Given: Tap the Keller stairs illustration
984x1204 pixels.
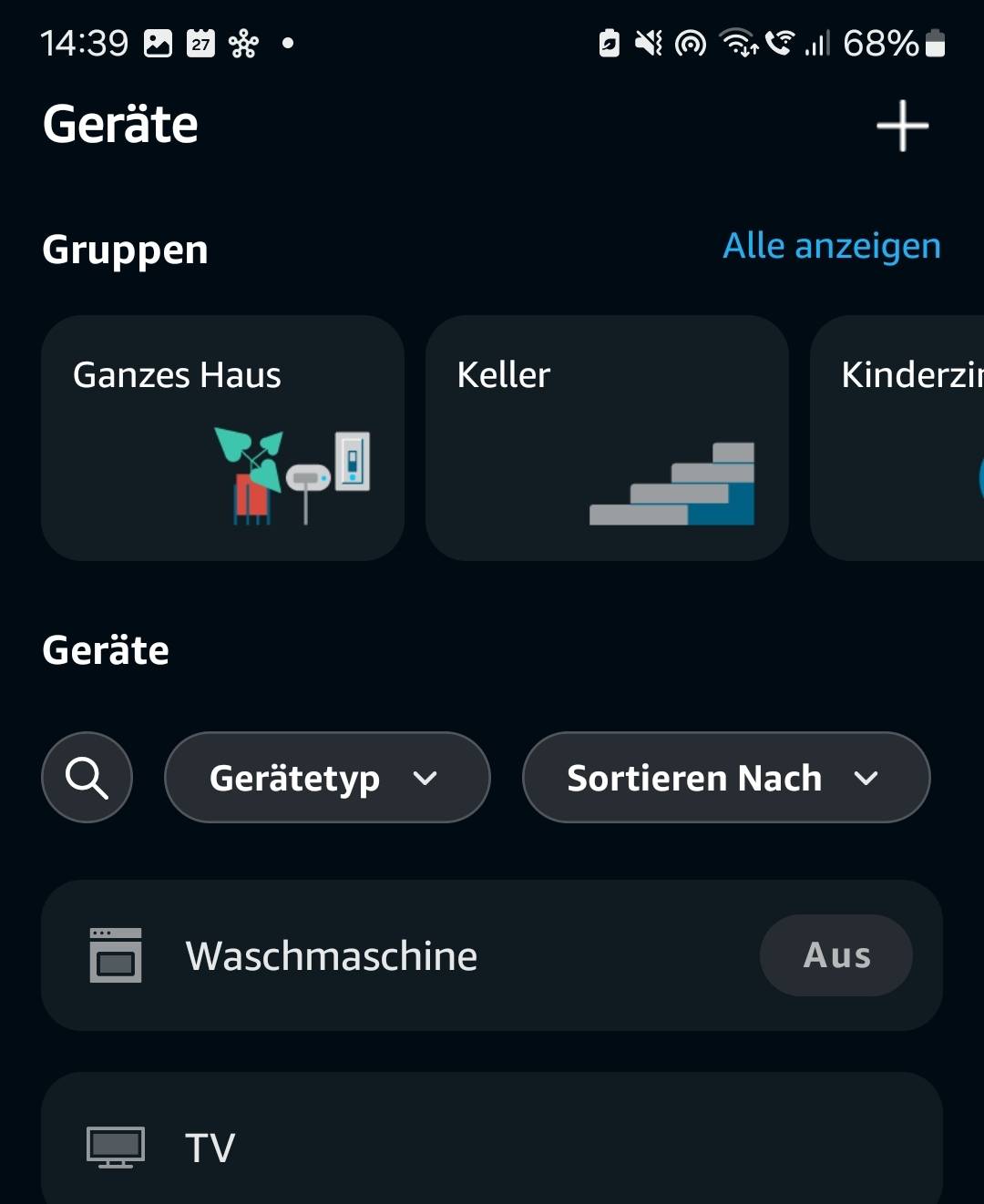Looking at the screenshot, I should click(672, 484).
